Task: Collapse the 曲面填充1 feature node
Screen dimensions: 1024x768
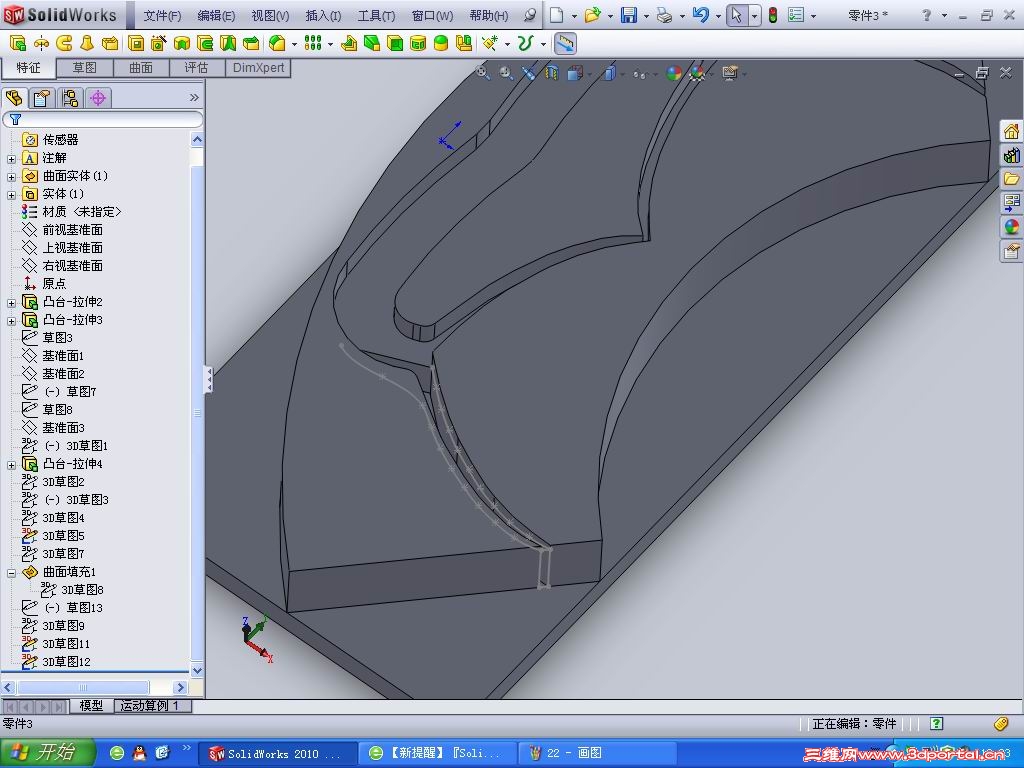Action: point(11,573)
